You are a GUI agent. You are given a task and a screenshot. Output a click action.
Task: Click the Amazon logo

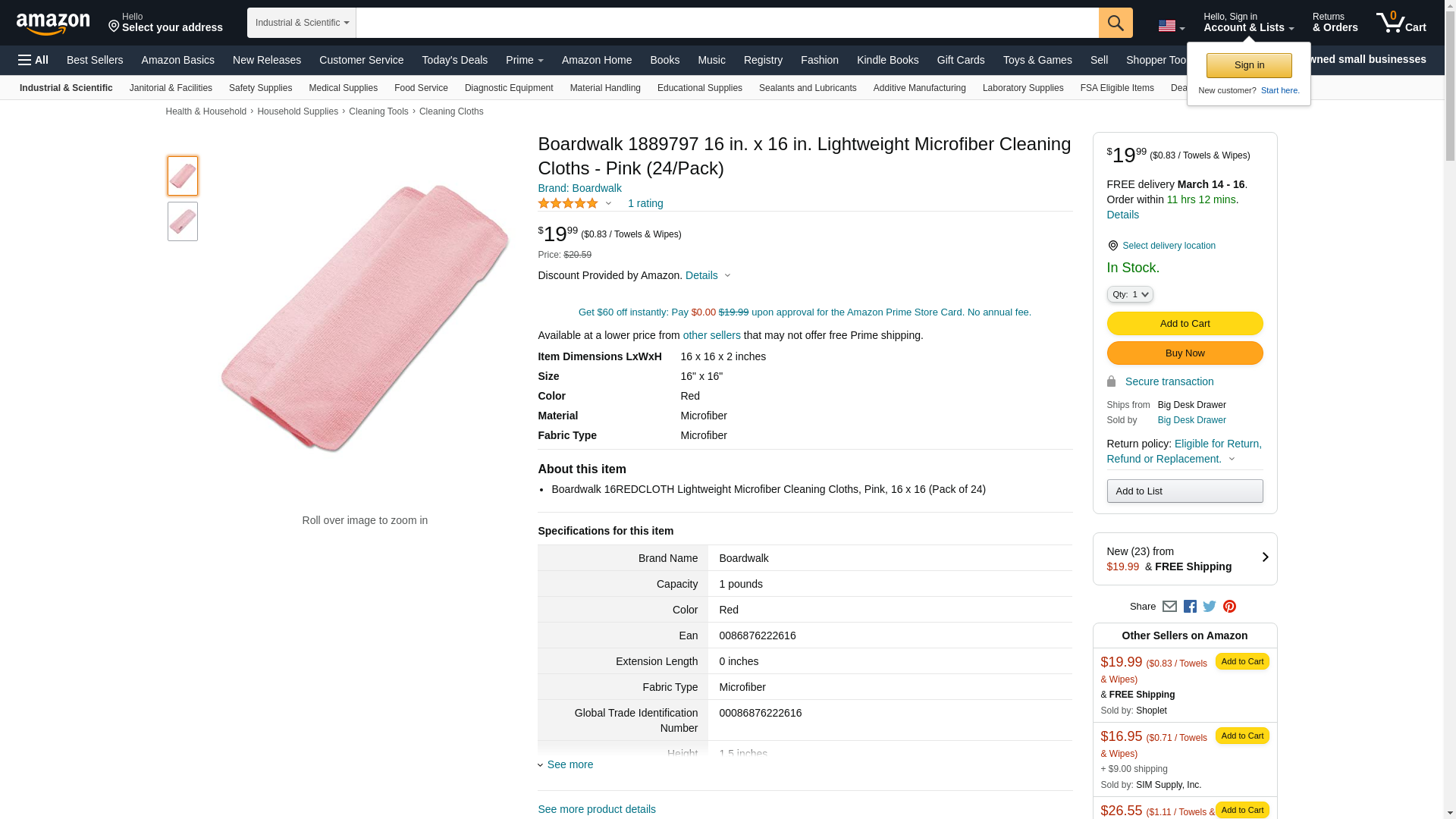point(53,24)
